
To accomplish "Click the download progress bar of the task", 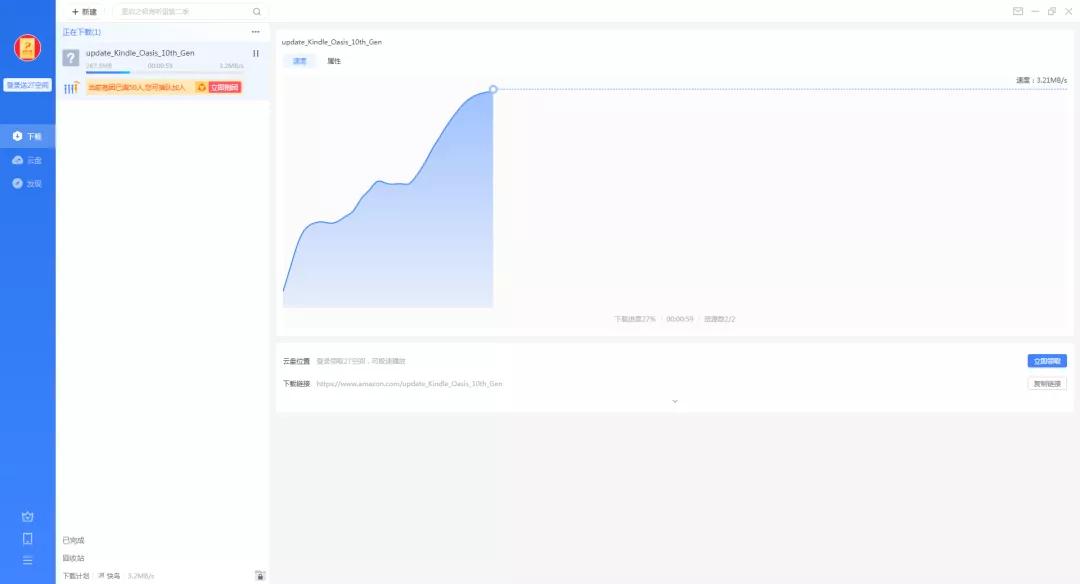I will [x=165, y=72].
